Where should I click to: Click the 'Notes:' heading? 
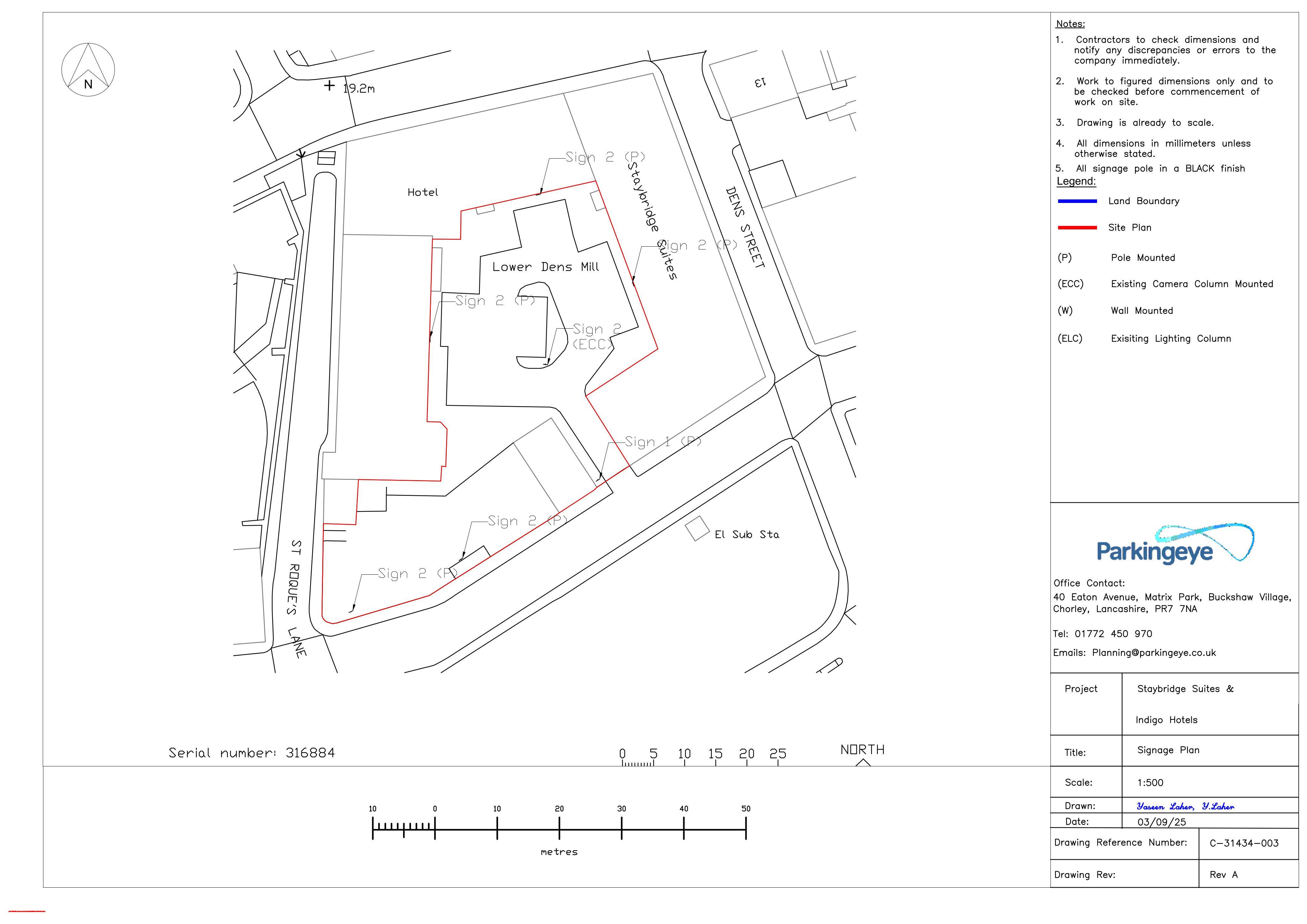coord(1070,24)
